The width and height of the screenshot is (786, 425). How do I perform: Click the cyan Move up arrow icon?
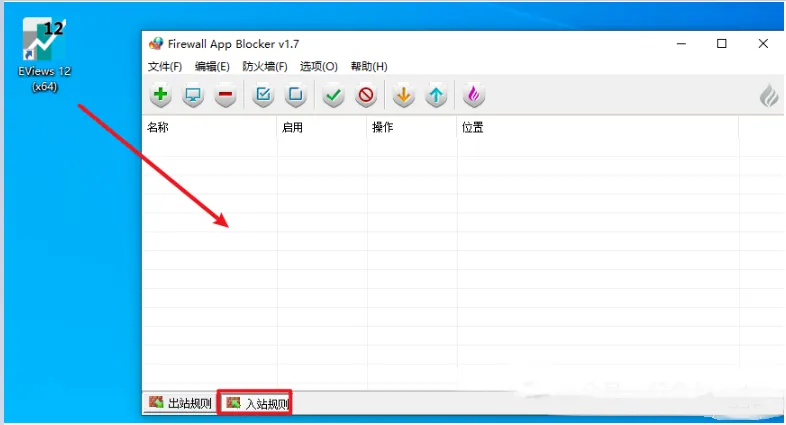point(436,95)
